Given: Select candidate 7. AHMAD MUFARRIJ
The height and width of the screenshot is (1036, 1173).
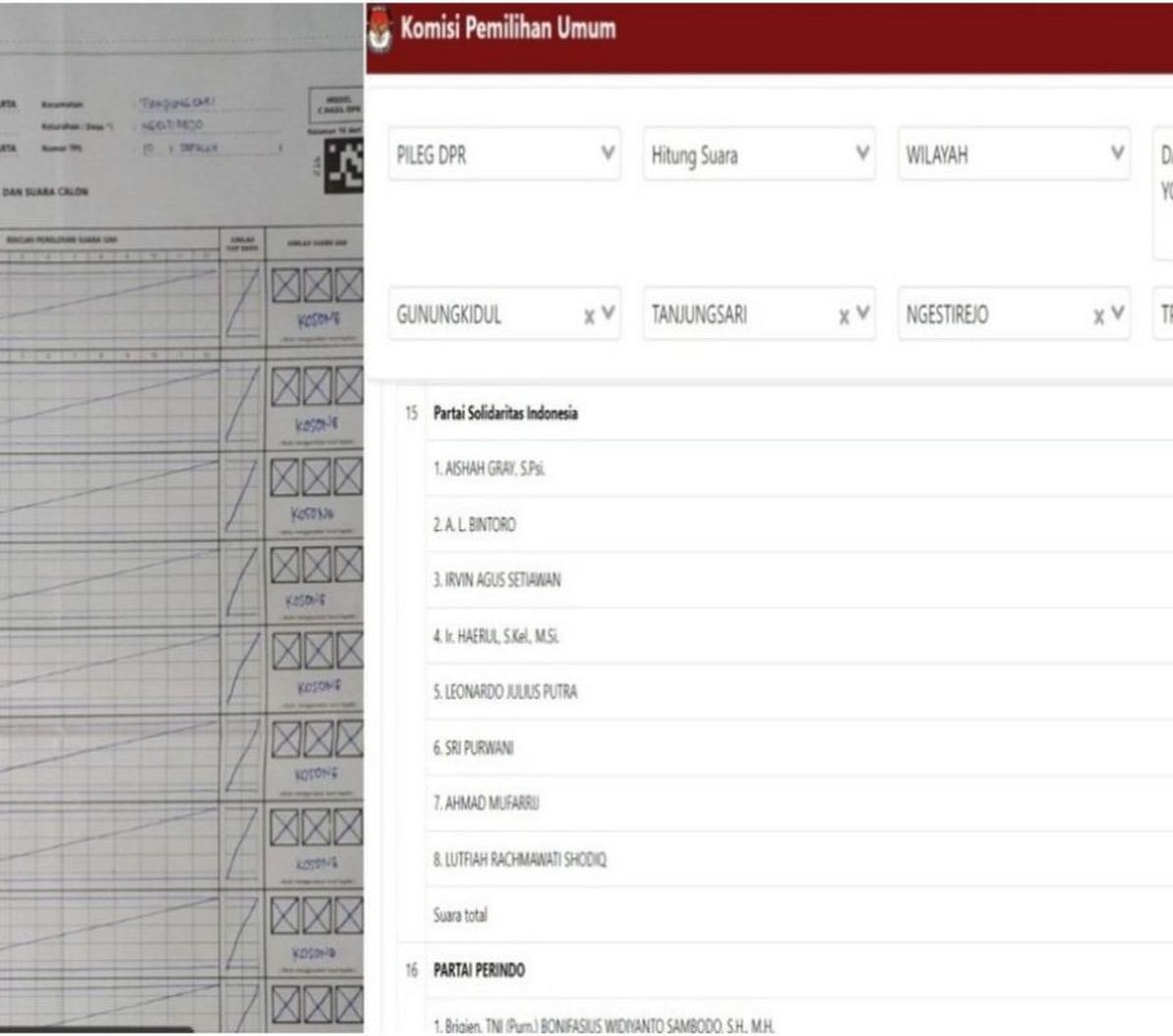Looking at the screenshot, I should coord(800,803).
